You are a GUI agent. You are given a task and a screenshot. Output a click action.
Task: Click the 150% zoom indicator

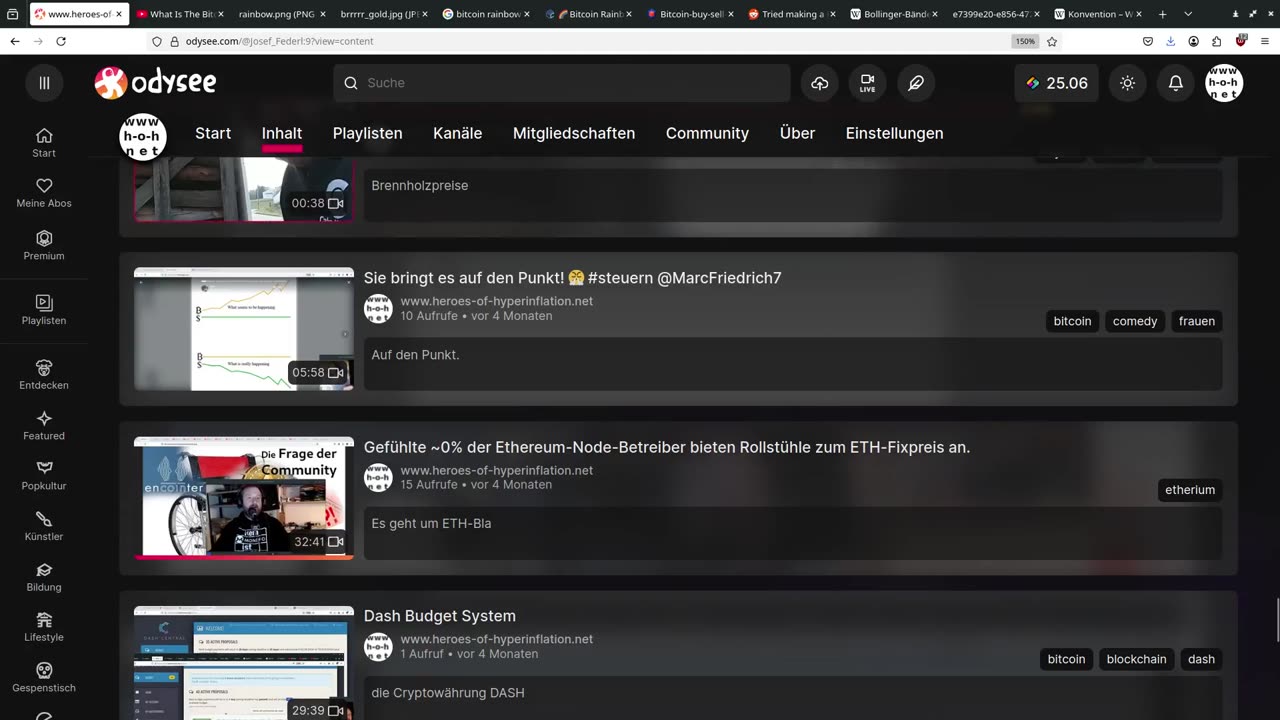pos(1025,41)
